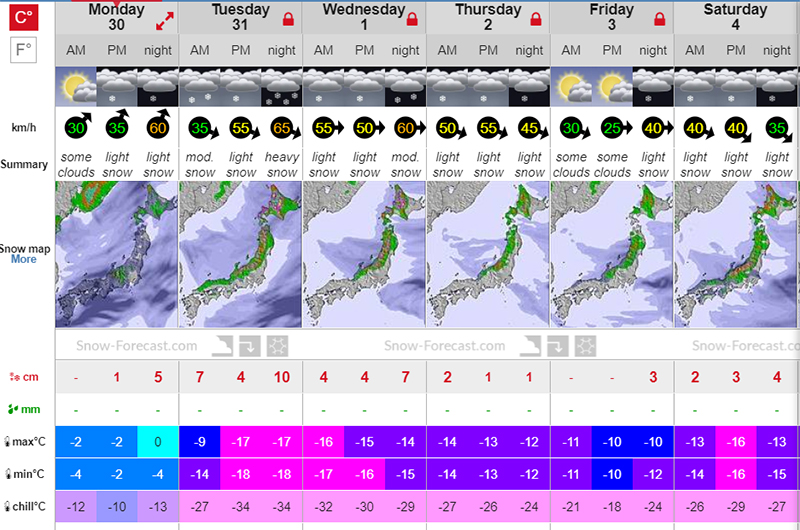Click the lock icon beside Wednesday 1

coord(412,18)
